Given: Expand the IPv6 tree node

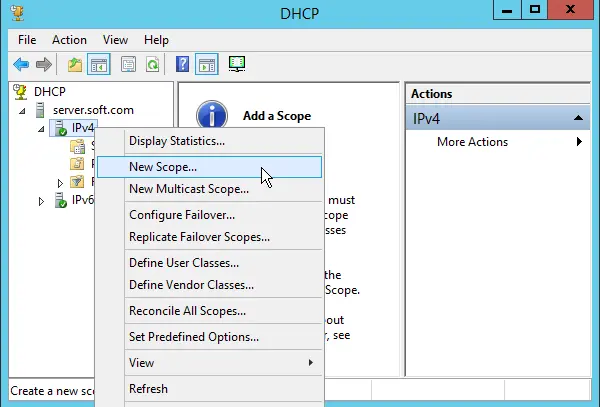Looking at the screenshot, I should 41,201.
